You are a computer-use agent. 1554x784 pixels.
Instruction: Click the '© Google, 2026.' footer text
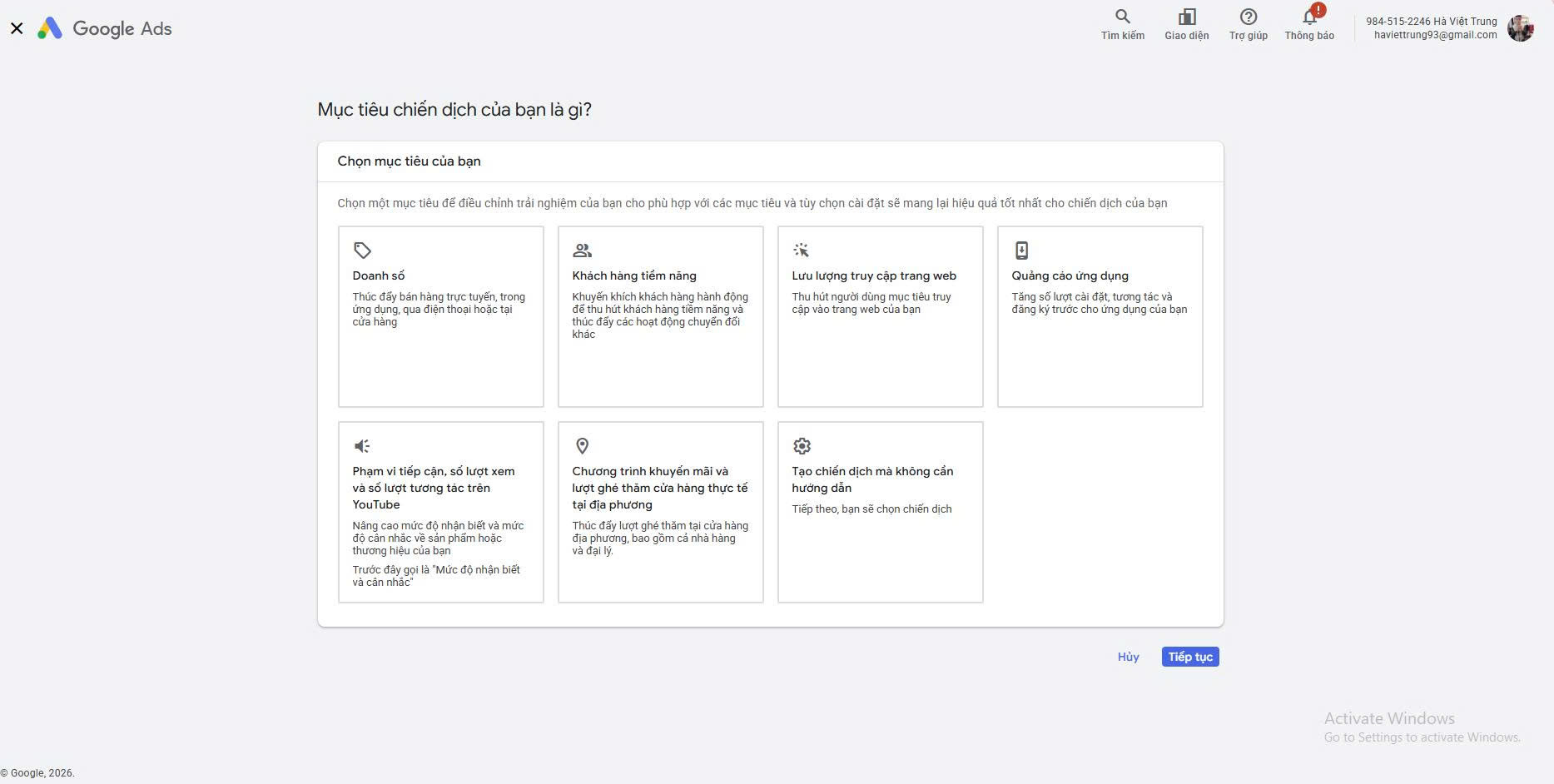tap(37, 773)
